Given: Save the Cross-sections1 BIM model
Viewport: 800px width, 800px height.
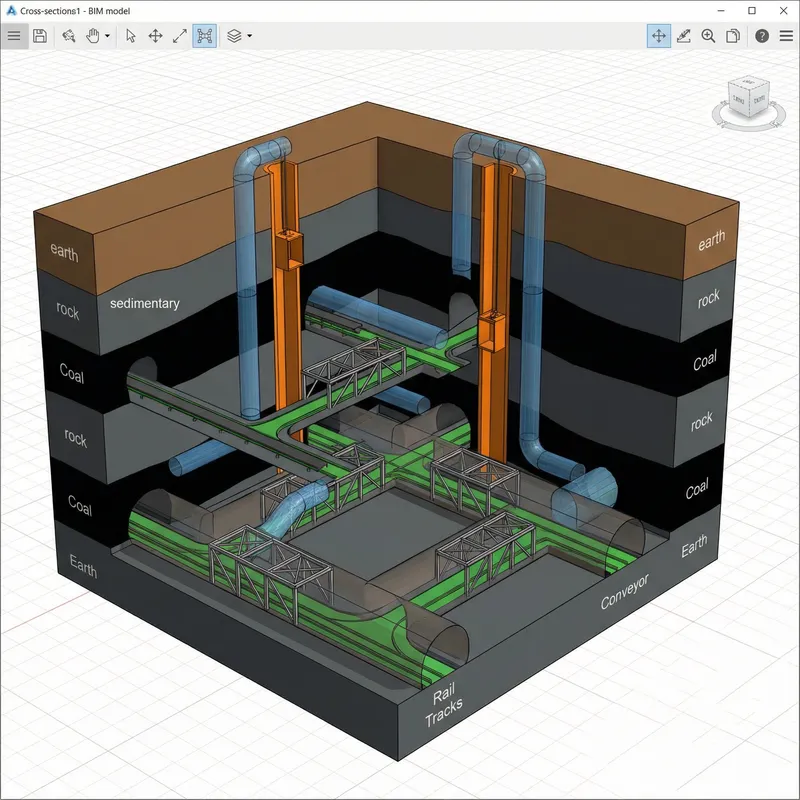Looking at the screenshot, I should pos(38,36).
